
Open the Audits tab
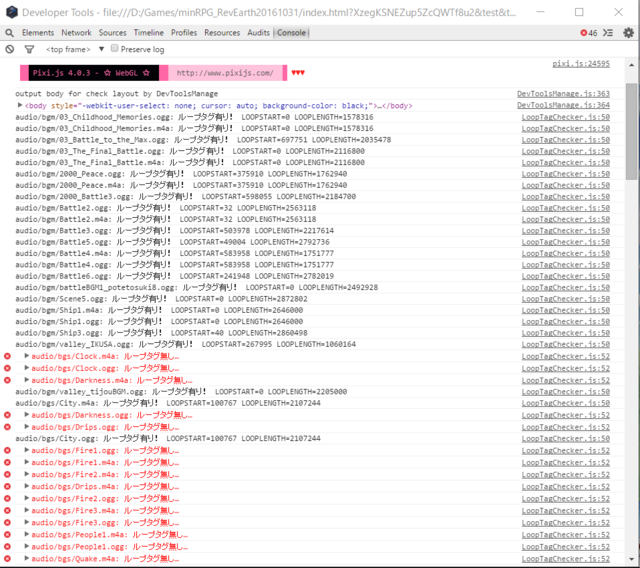point(258,33)
